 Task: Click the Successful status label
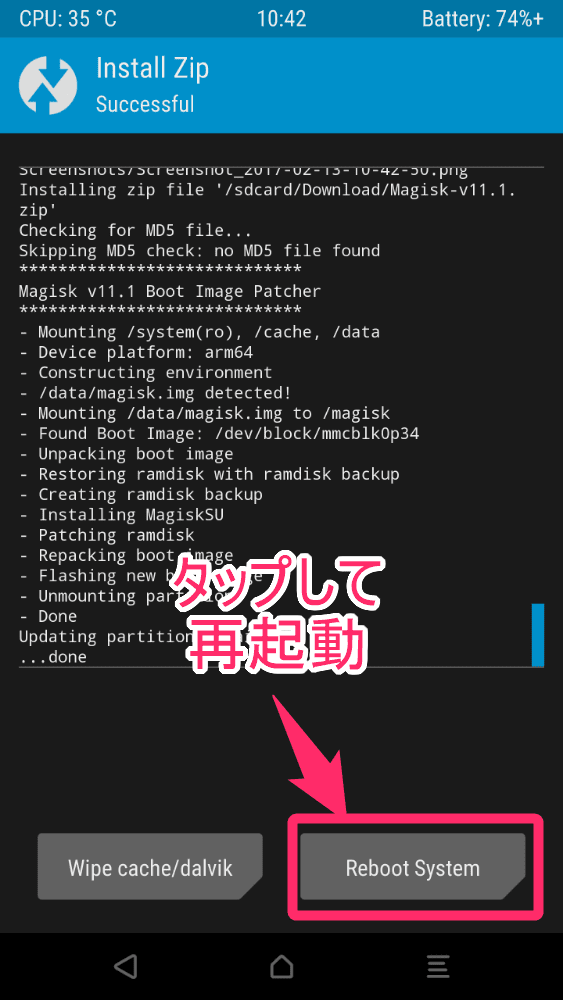[145, 103]
